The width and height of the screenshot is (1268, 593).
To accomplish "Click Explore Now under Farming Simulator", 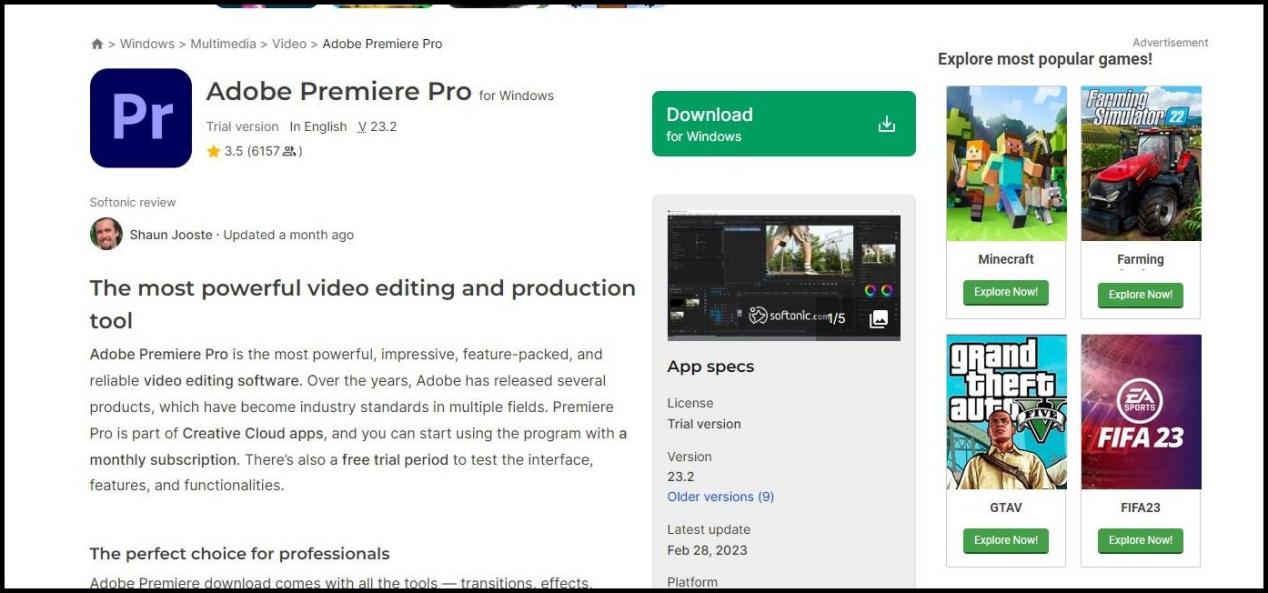I will pyautogui.click(x=1140, y=295).
